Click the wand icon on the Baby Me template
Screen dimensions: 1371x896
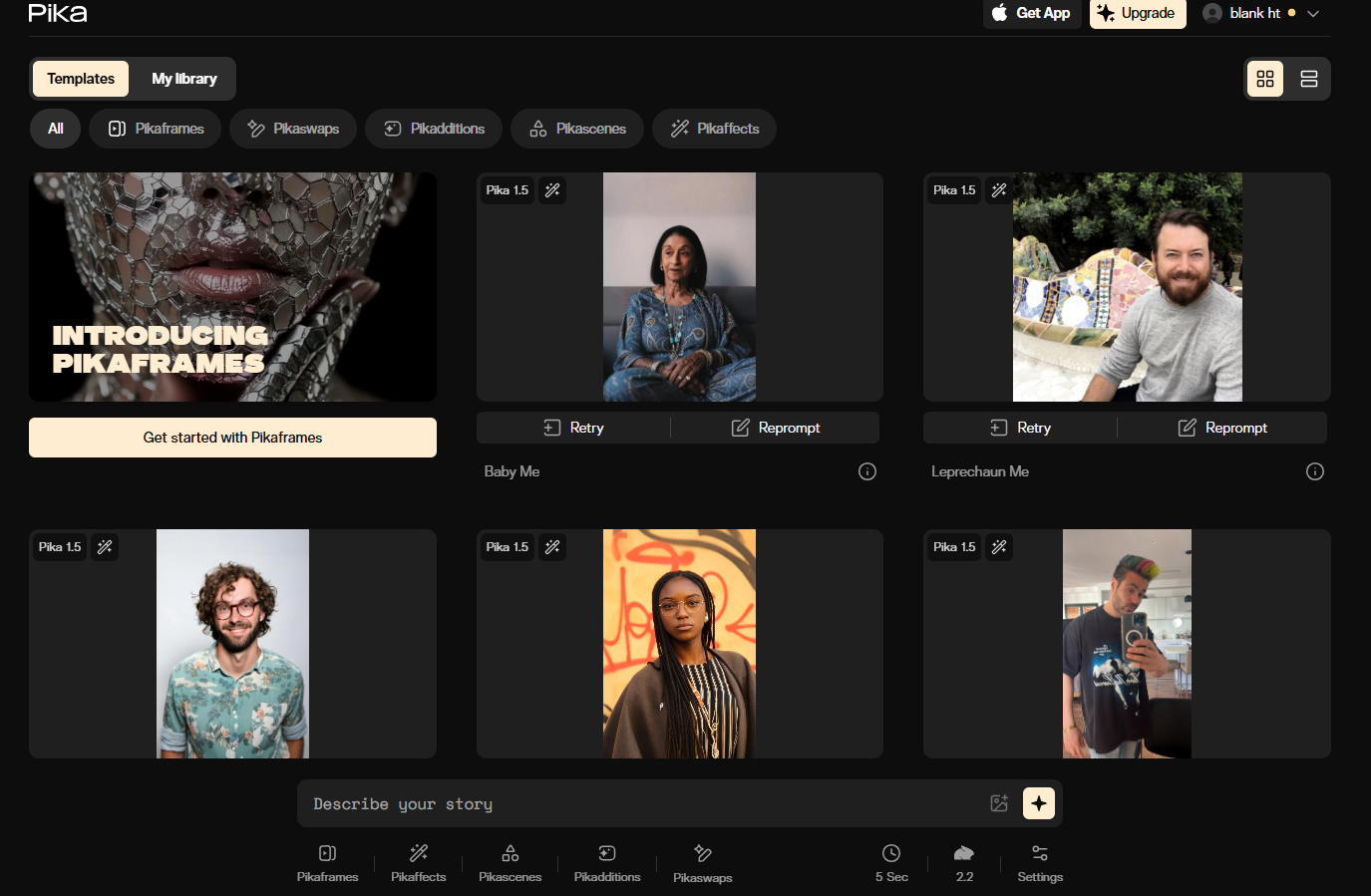click(551, 189)
